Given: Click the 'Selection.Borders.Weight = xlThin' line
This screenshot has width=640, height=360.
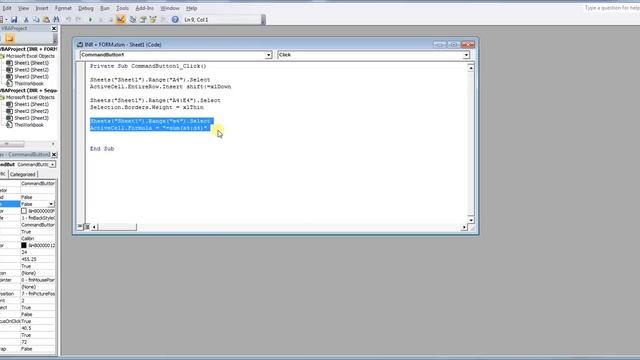Looking at the screenshot, I should point(147,107).
